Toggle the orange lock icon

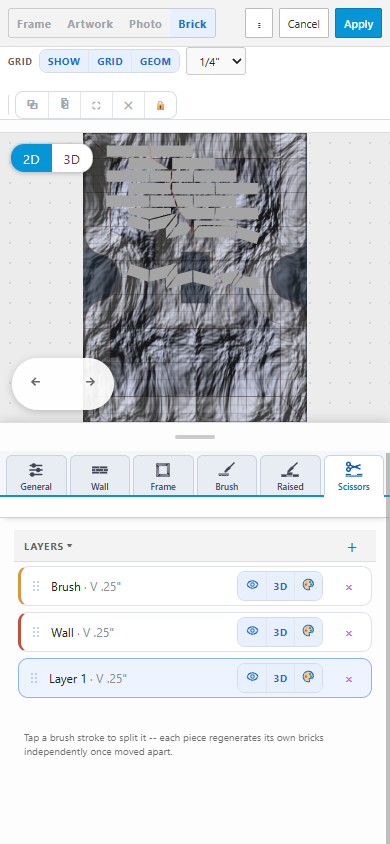point(160,105)
